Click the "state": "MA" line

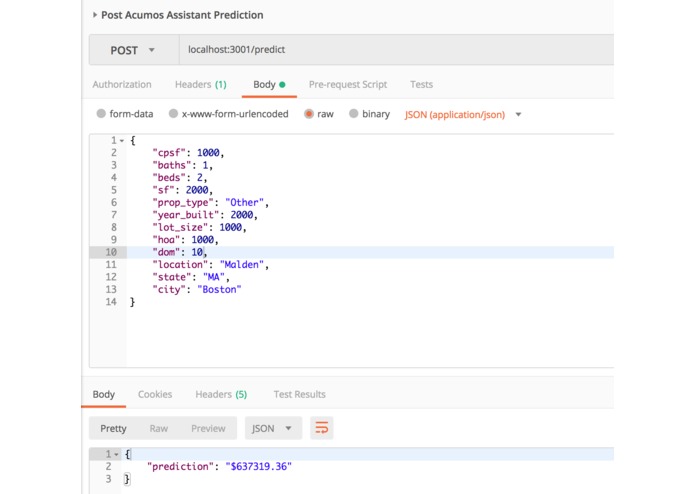point(191,277)
